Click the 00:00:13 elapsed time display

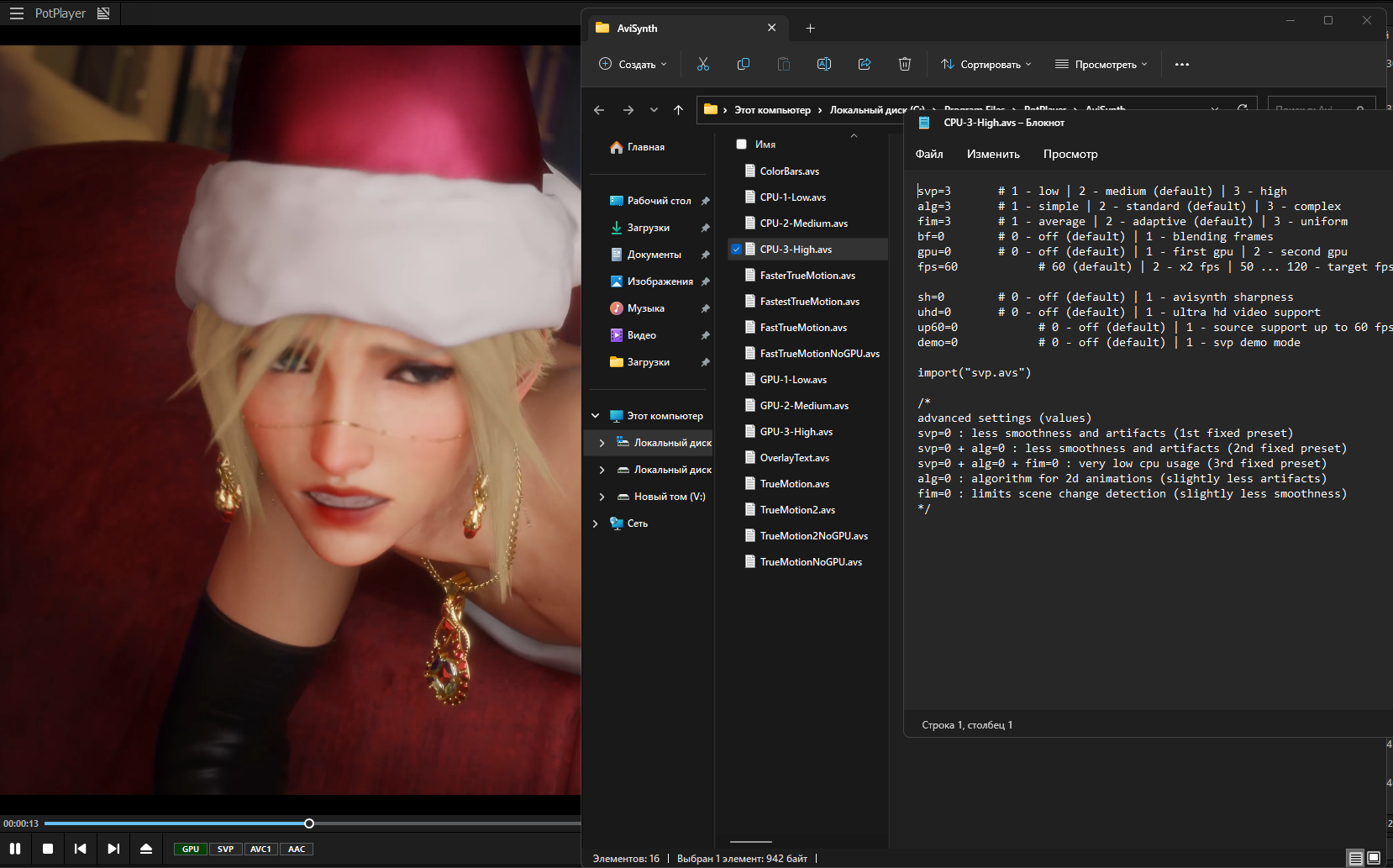click(21, 823)
